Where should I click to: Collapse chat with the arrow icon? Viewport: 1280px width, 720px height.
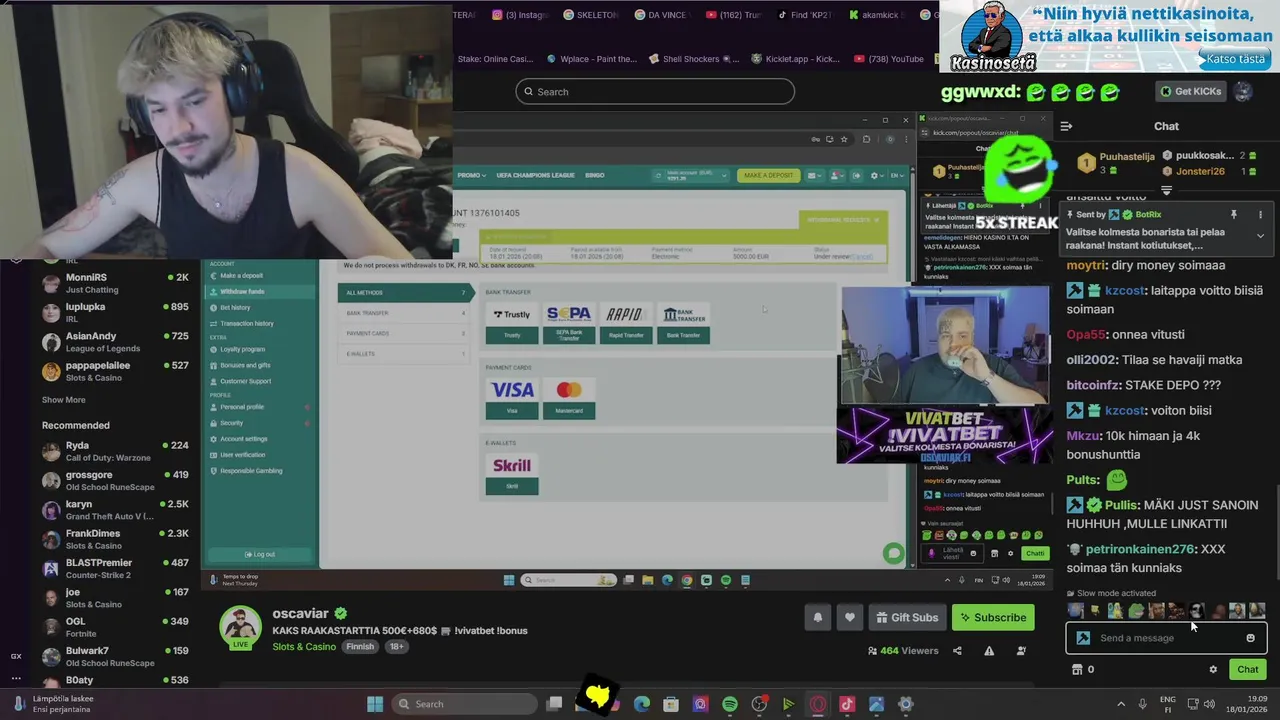tap(1066, 126)
